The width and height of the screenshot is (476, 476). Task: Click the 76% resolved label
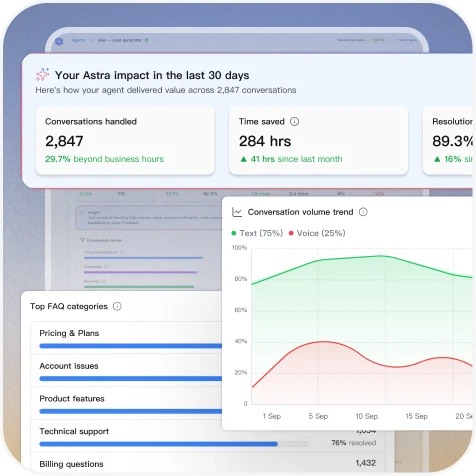click(354, 443)
